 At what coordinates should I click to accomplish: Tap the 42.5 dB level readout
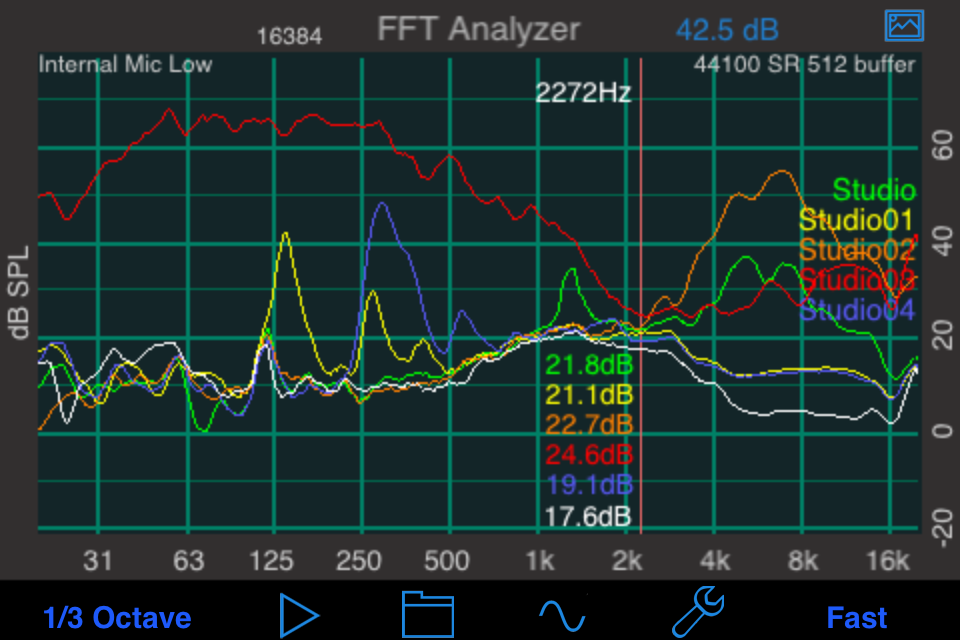coord(727,29)
